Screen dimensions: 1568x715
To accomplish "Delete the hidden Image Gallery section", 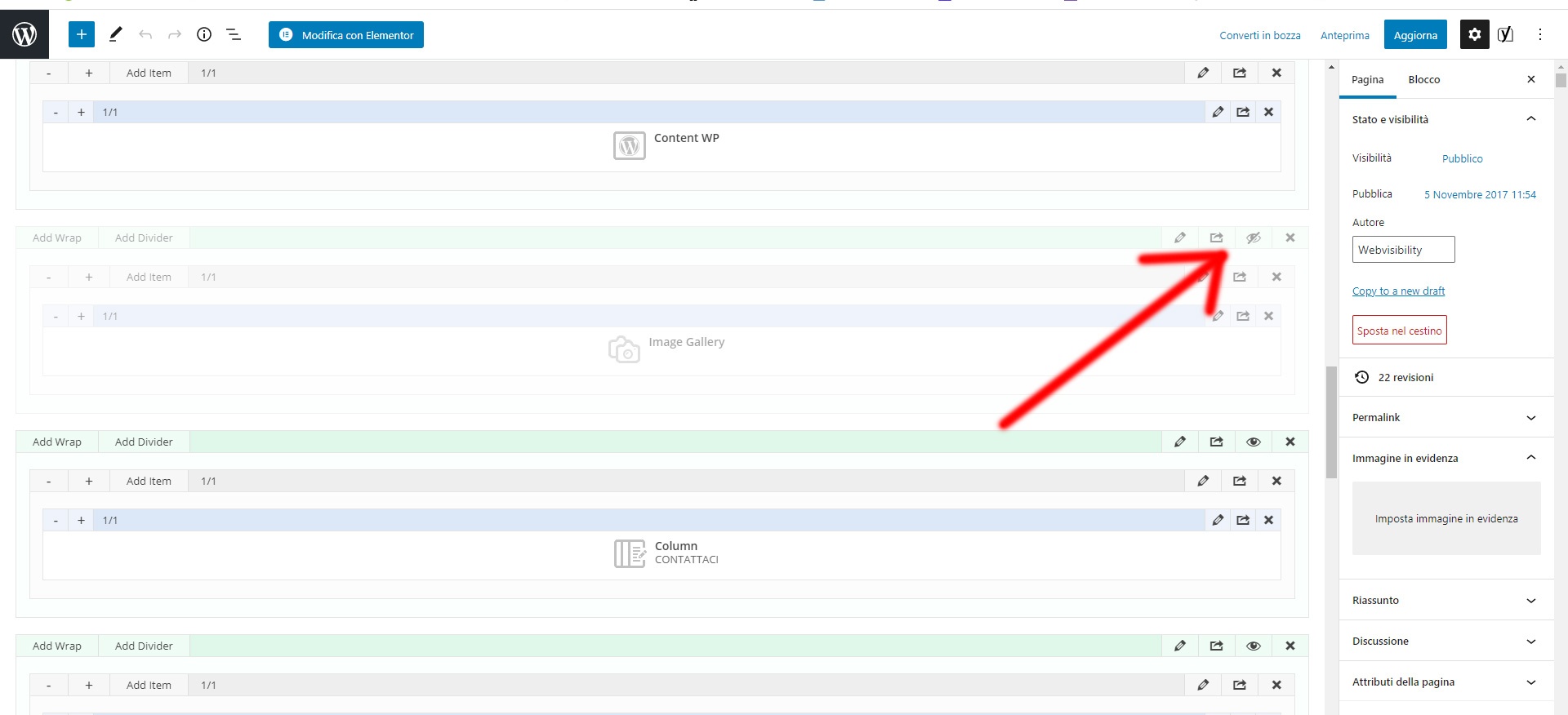I will (1290, 238).
